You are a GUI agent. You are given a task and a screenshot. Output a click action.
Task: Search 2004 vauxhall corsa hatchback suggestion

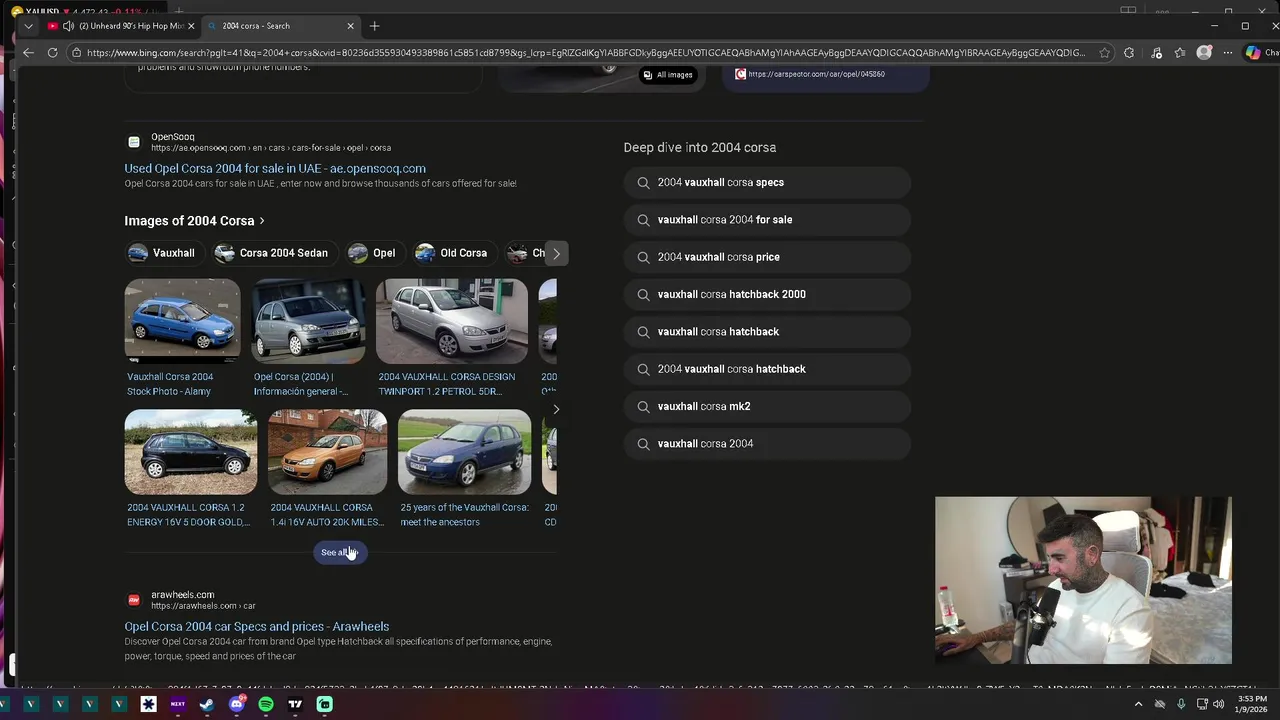tap(767, 369)
